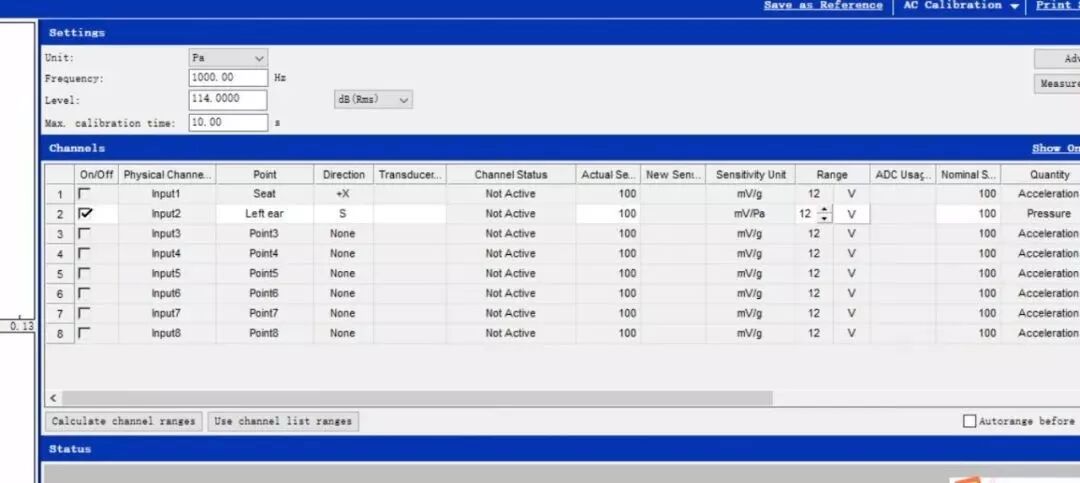Enable the Input1 Seat channel checkbox
This screenshot has height=483, width=1080.
[84, 194]
